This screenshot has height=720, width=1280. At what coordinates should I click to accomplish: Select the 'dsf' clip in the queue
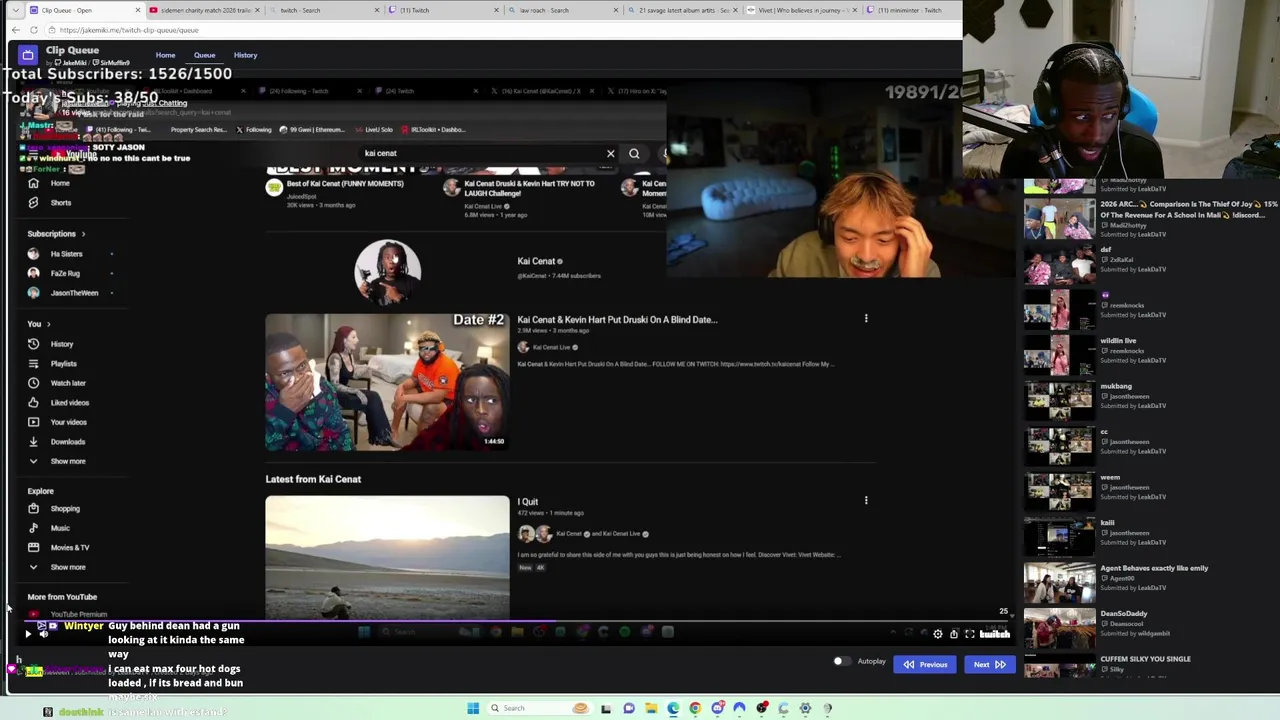1150,264
